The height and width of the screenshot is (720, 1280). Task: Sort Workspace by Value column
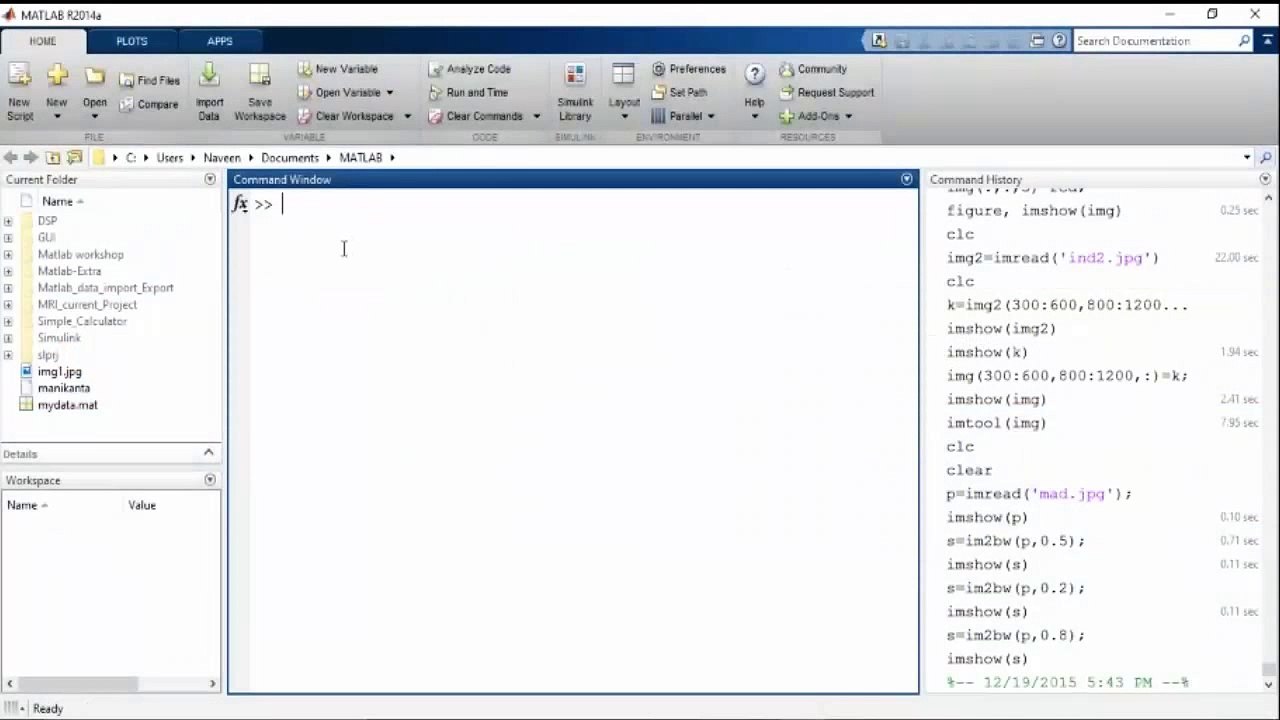[142, 505]
